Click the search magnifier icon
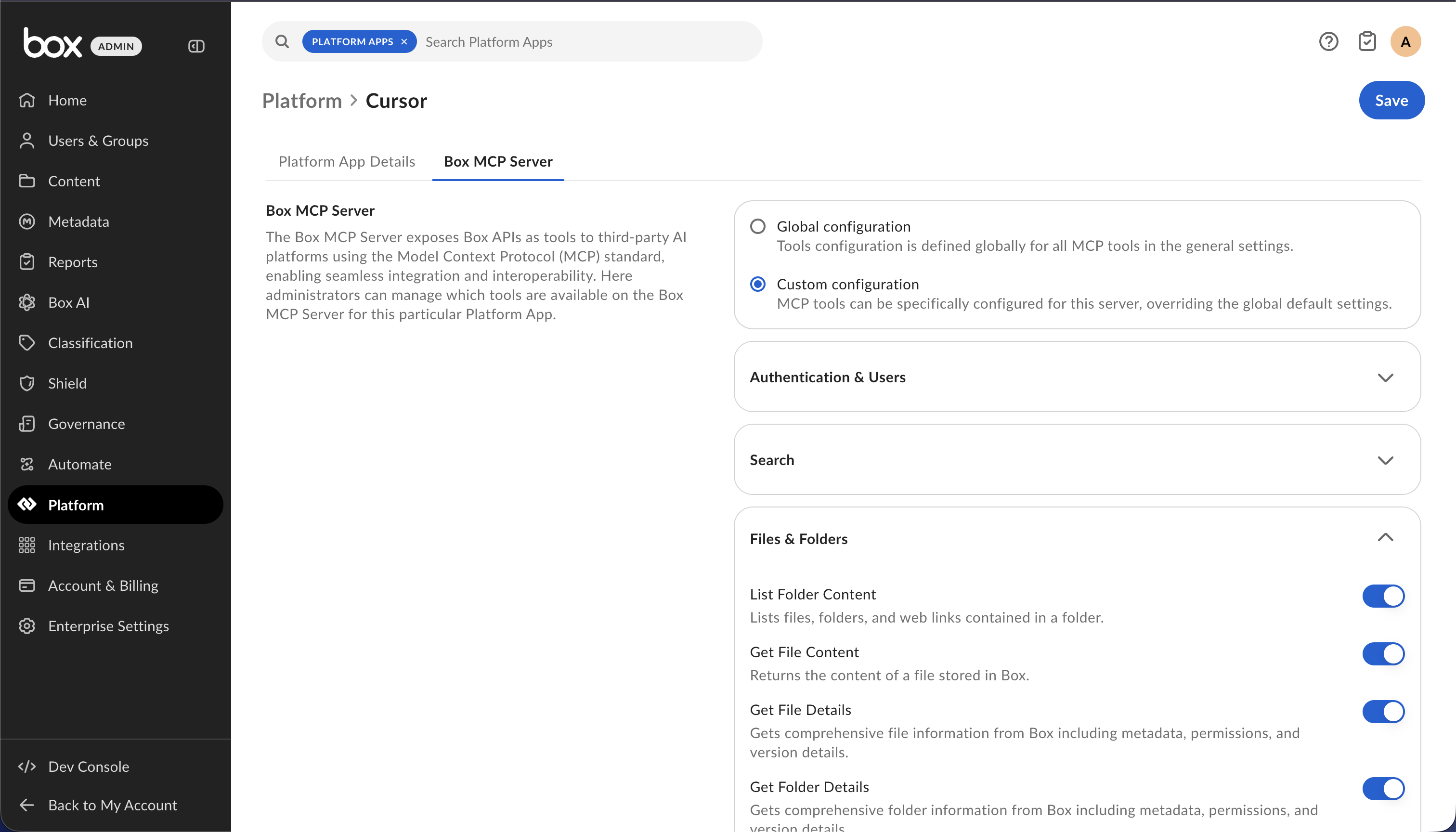The width and height of the screenshot is (1456, 832). 282,42
